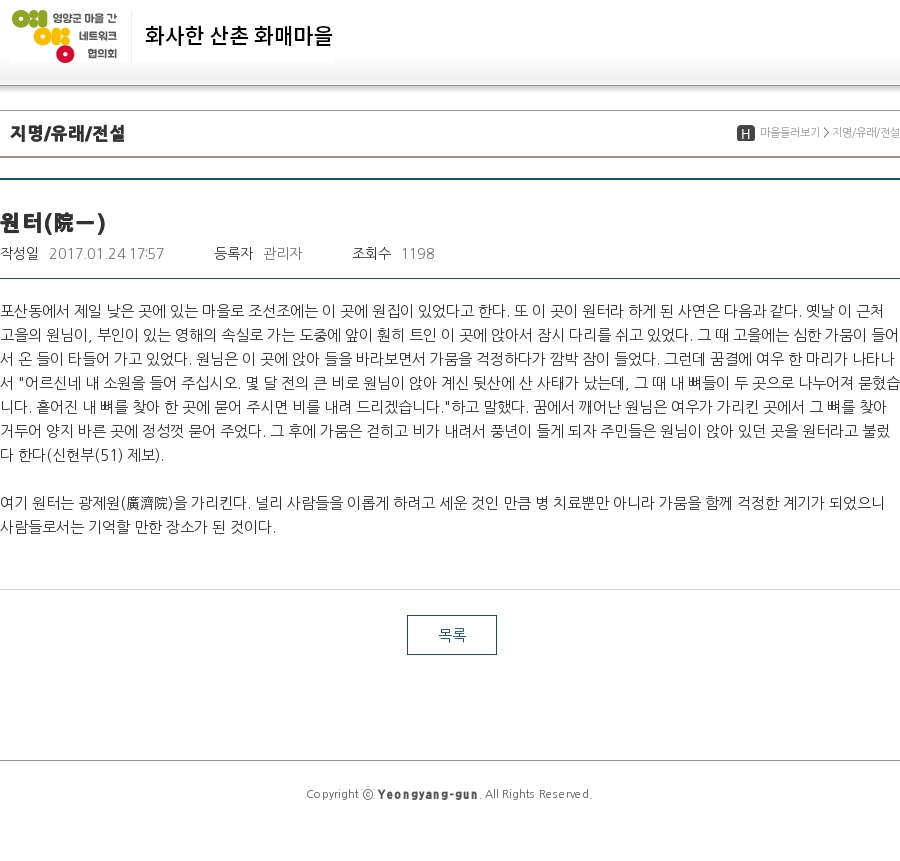
Task: Click the article title 원터(院-)
Action: tap(53, 223)
